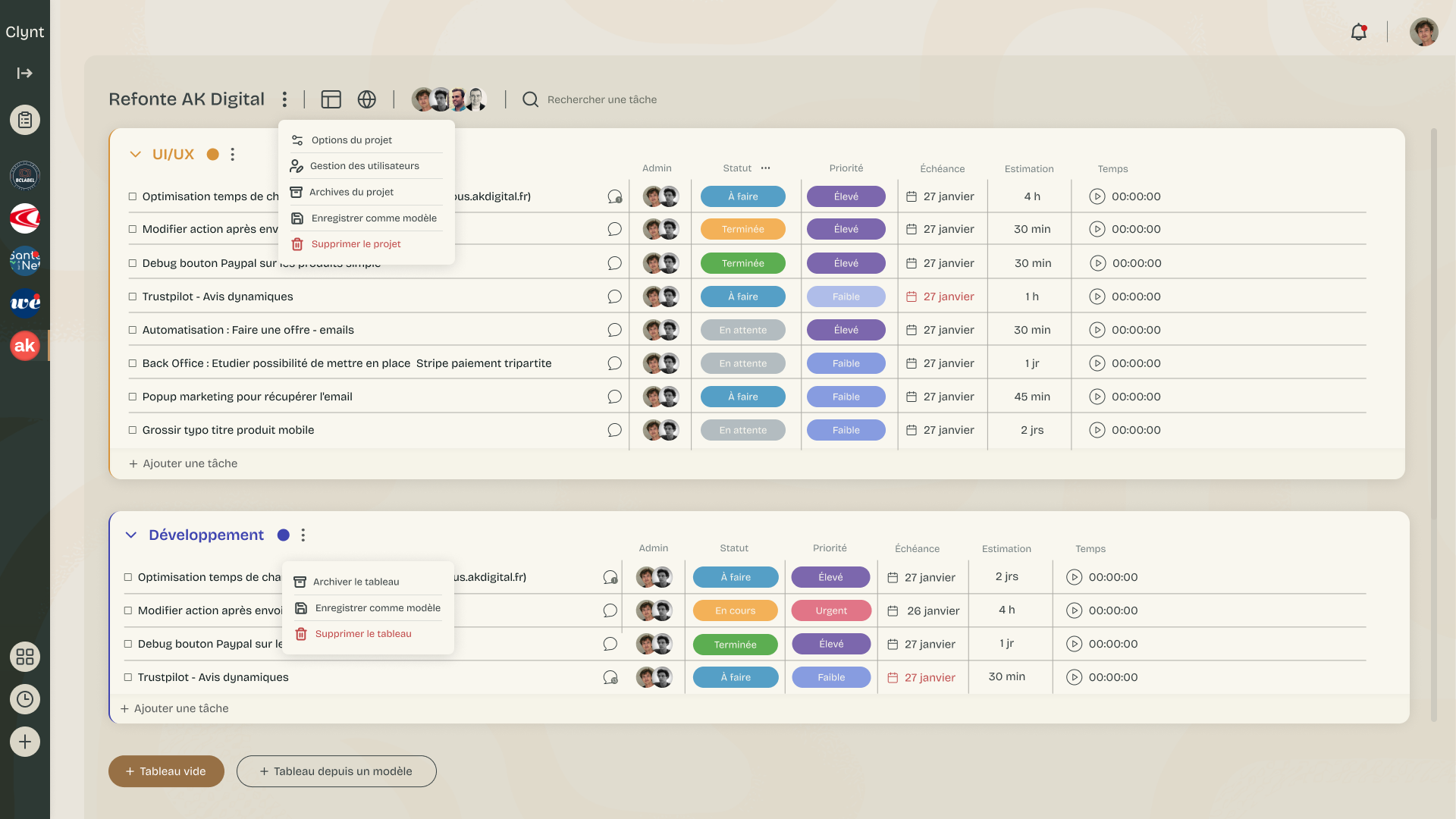Open UI/UX board three-dot menu
This screenshot has height=819, width=1456.
click(x=233, y=154)
